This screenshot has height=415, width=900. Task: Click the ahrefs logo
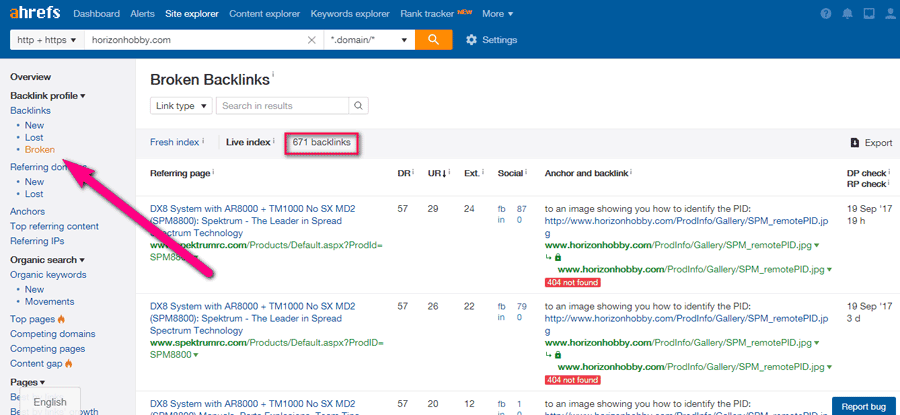[35, 14]
